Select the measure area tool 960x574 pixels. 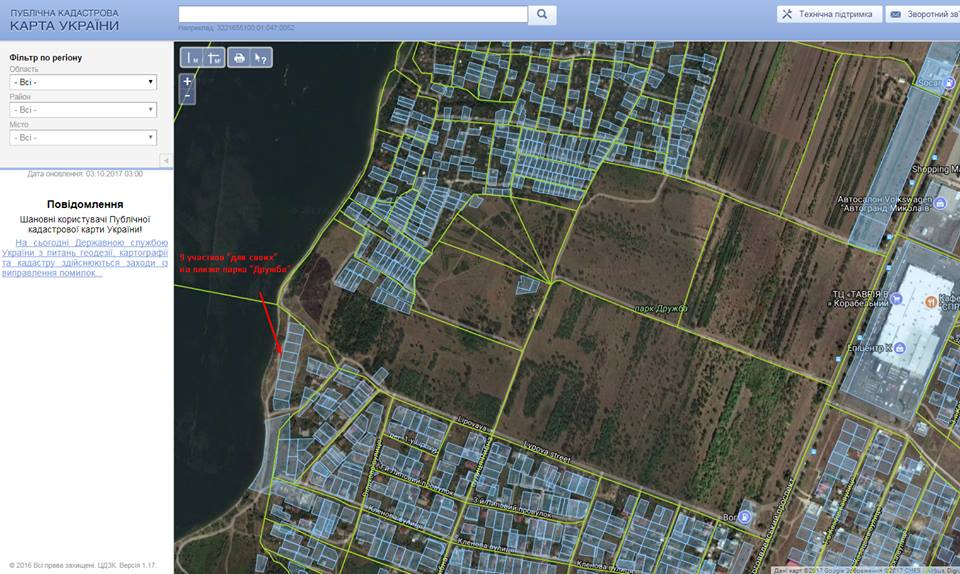pos(213,58)
